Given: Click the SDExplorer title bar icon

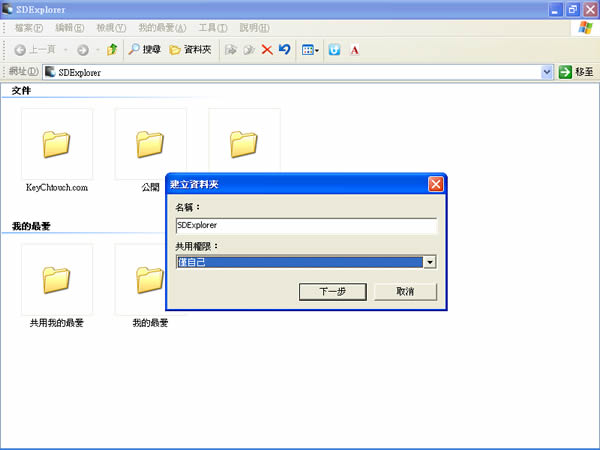Looking at the screenshot, I should [x=7, y=9].
